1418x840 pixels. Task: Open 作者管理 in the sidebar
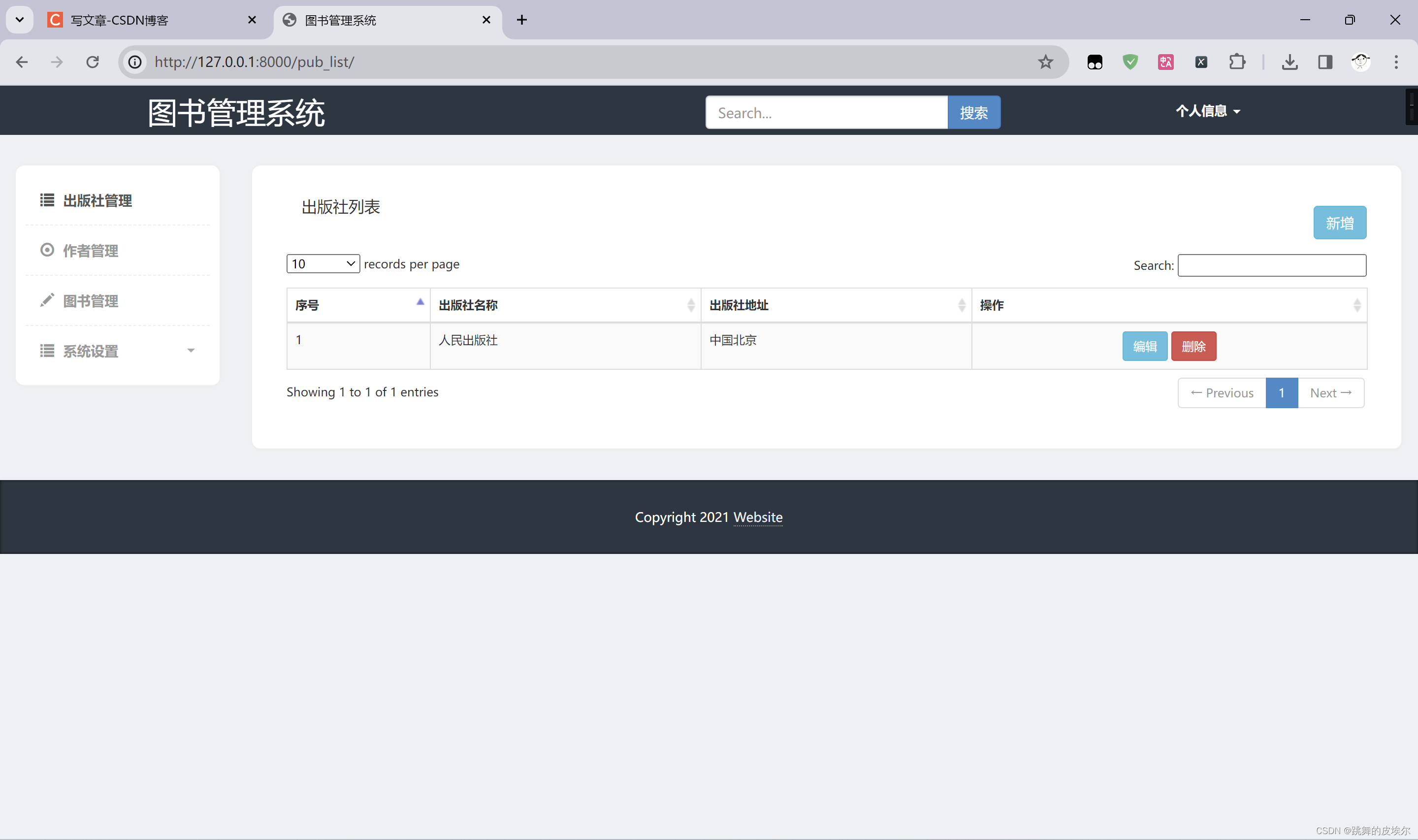click(91, 251)
